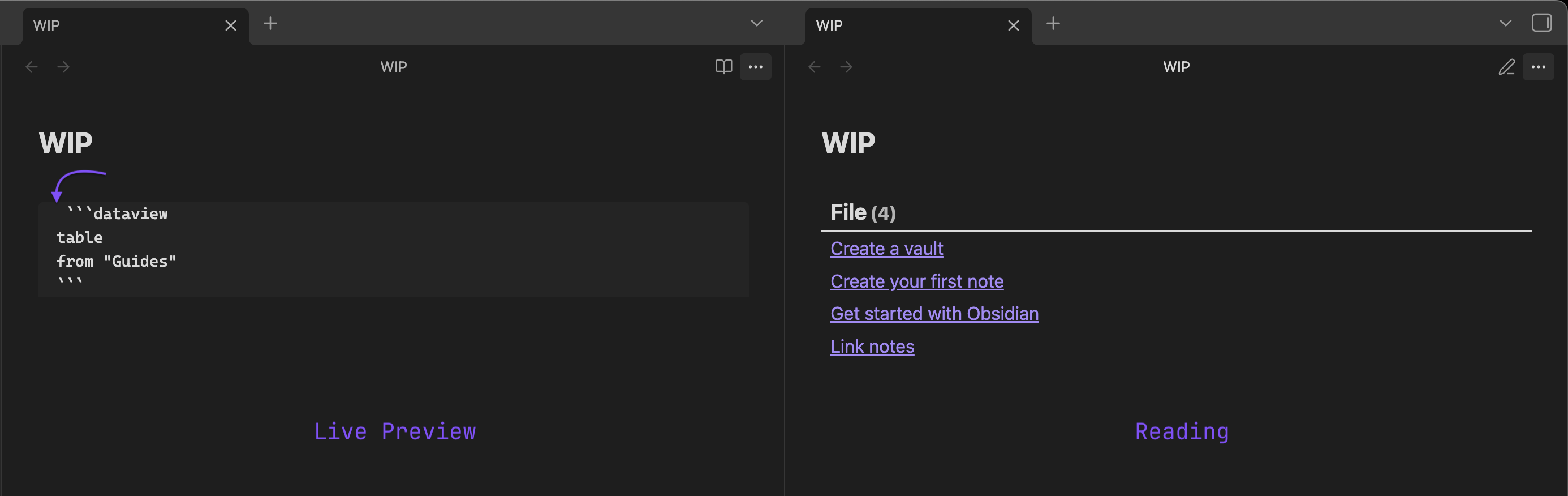
Task: Add a new tab in right pane
Action: [x=1053, y=24]
